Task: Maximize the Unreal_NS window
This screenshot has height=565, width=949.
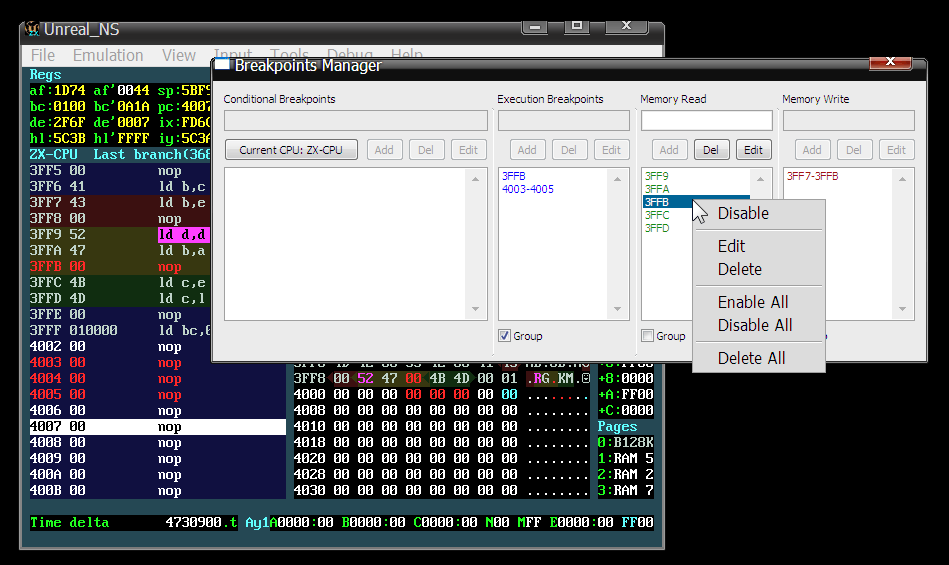Action: tap(577, 25)
